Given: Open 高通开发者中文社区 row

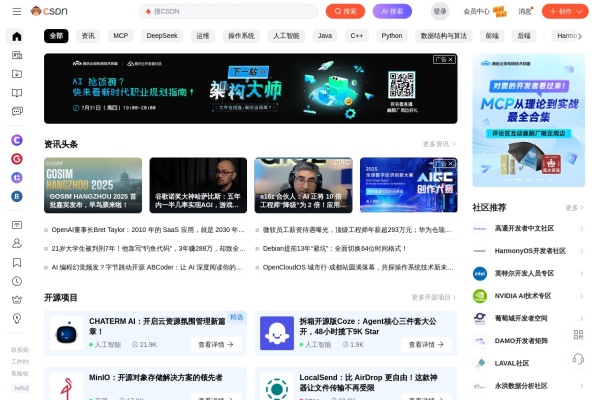Looking at the screenshot, I should 528,229.
